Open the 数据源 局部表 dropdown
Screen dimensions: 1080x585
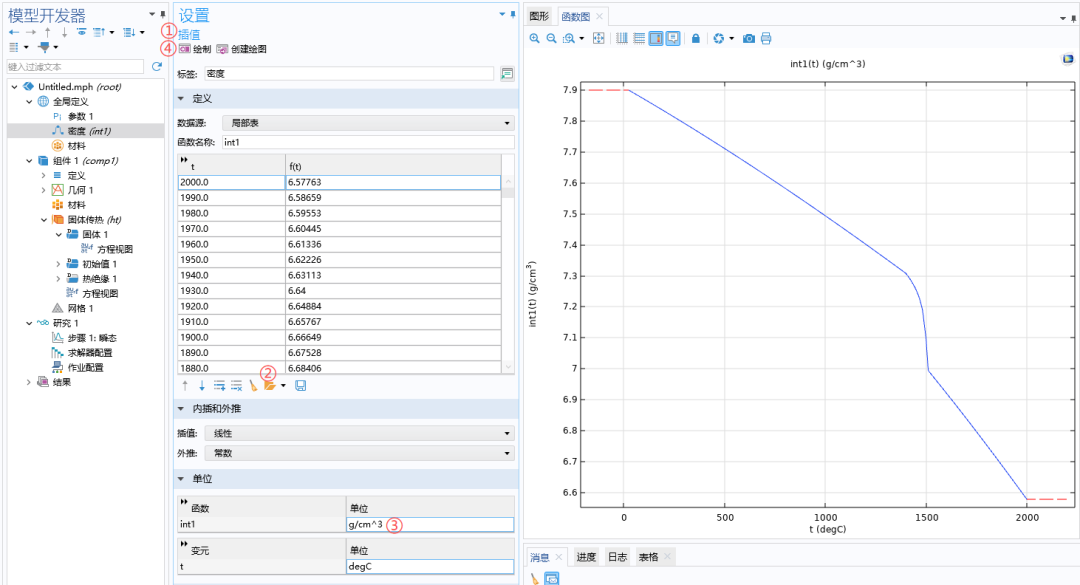click(x=368, y=123)
